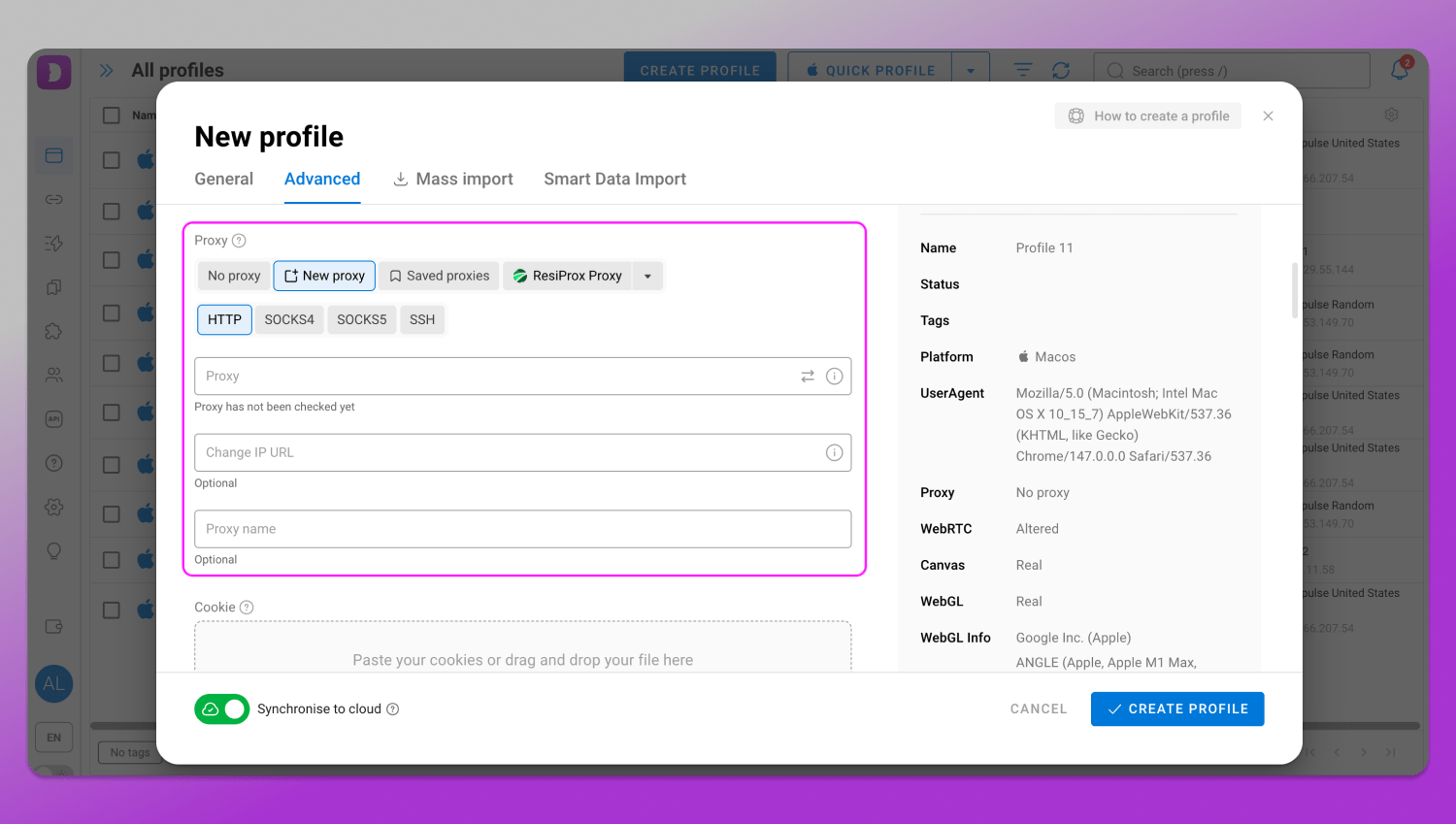Click the ResiProx Proxy button
The width and height of the screenshot is (1456, 824).
568,276
